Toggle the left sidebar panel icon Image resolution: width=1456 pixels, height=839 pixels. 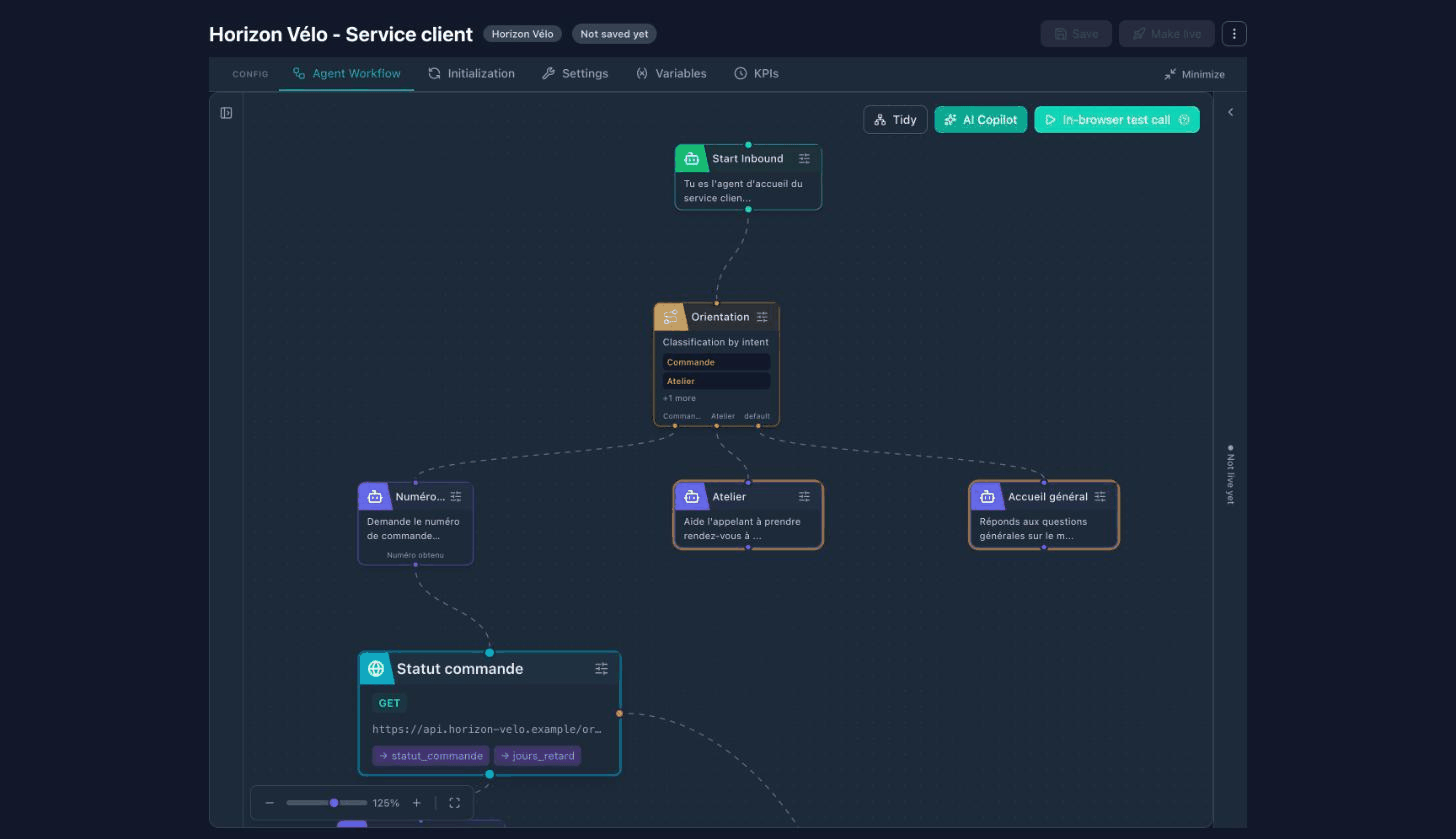pos(226,113)
